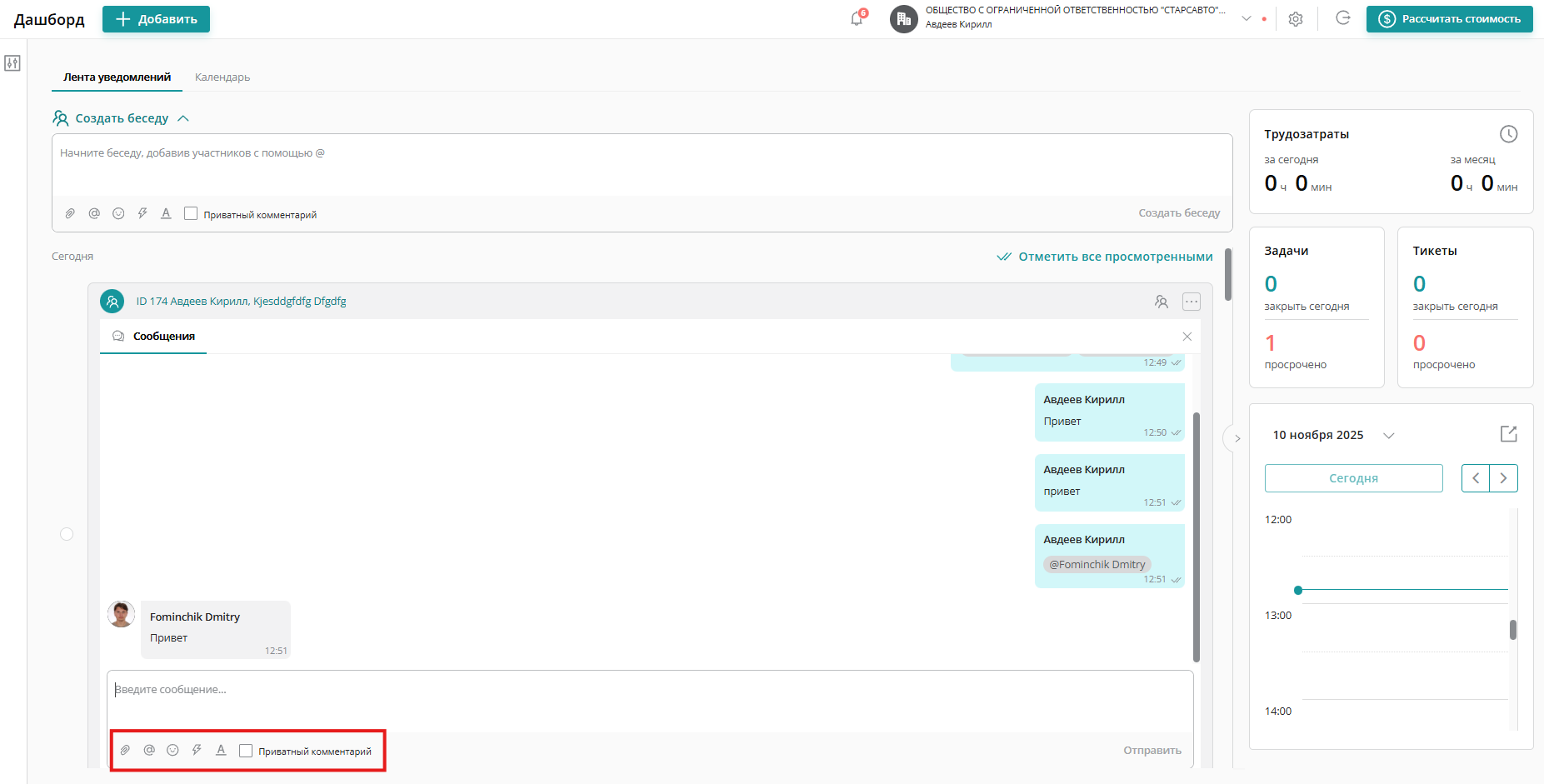Select the radio circle beside conversation
The image size is (1544, 784).
point(67,534)
